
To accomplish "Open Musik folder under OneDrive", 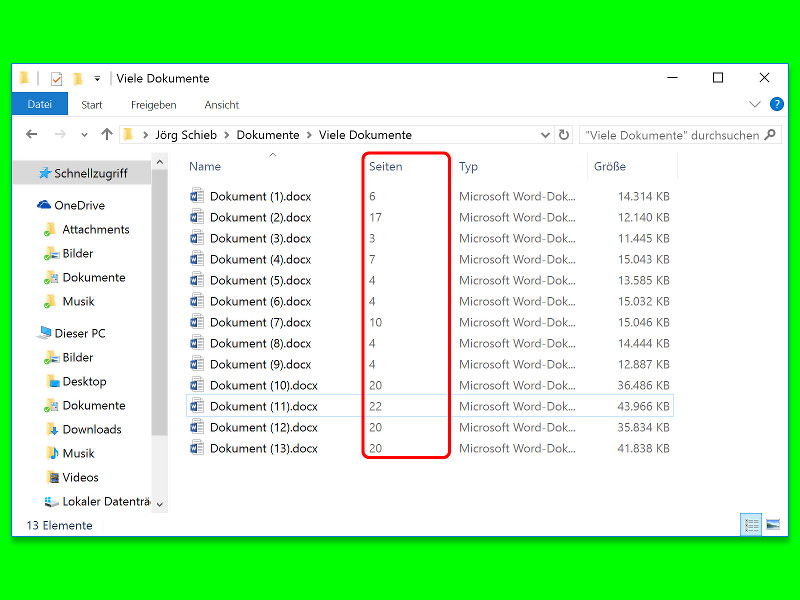I will point(69,302).
